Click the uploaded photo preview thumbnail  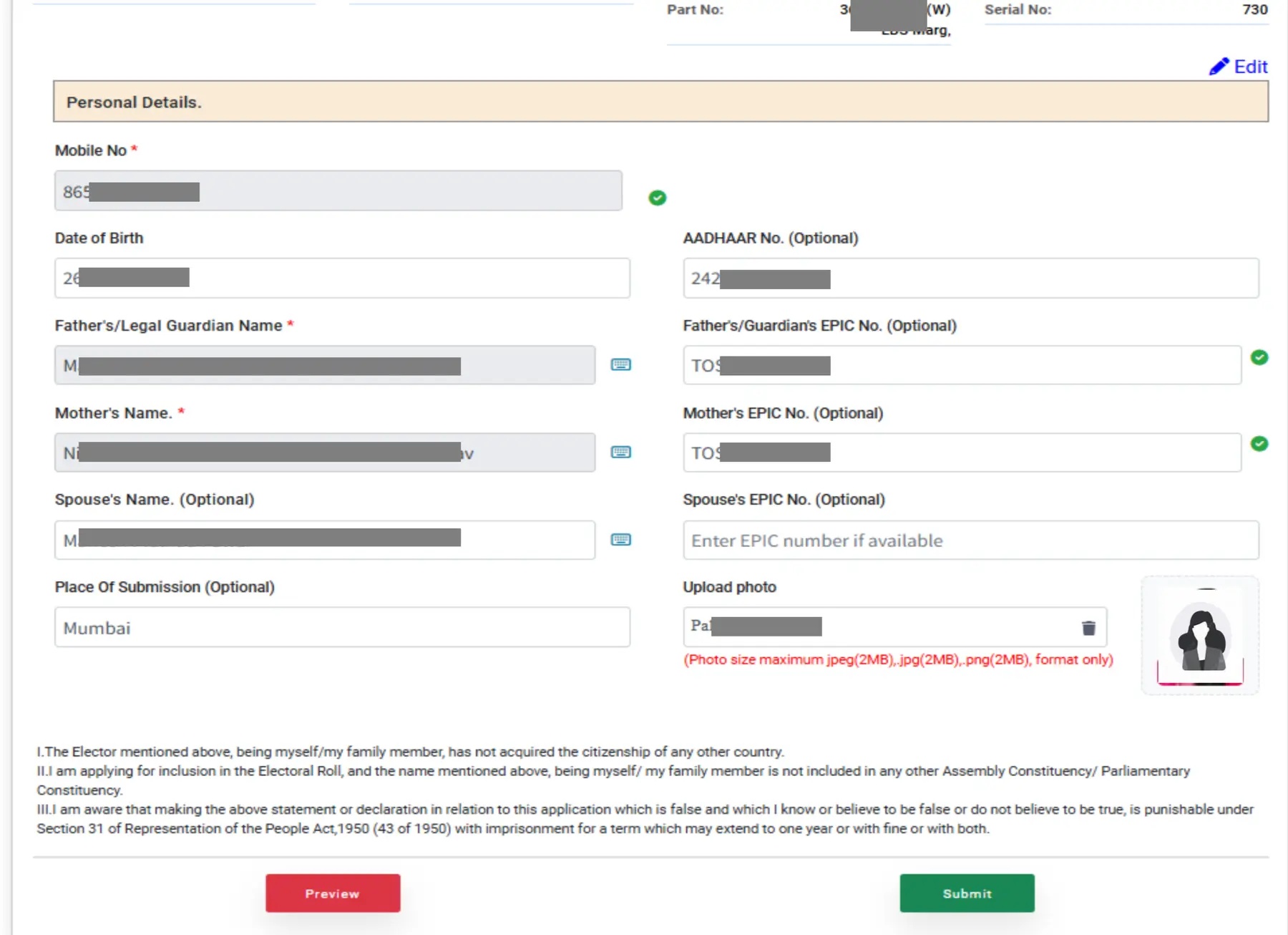(x=1200, y=636)
